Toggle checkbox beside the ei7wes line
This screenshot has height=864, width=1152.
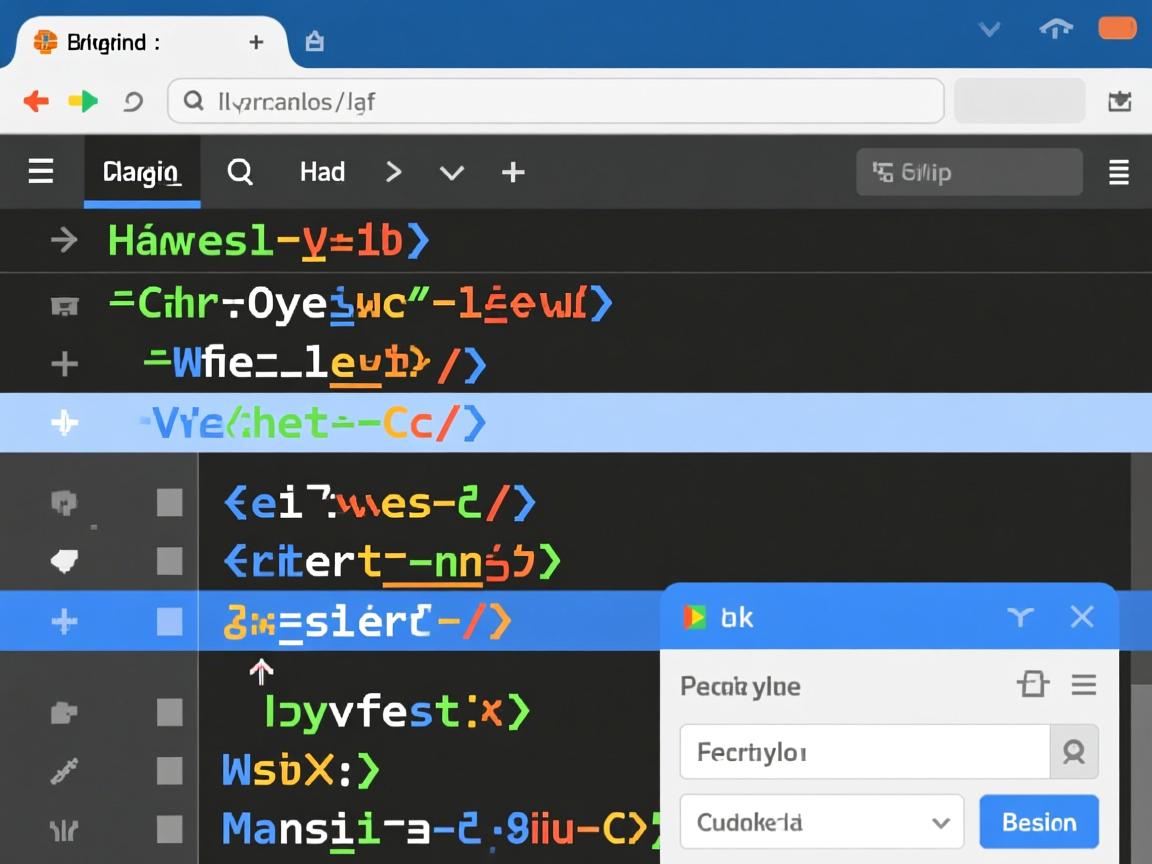click(x=170, y=503)
